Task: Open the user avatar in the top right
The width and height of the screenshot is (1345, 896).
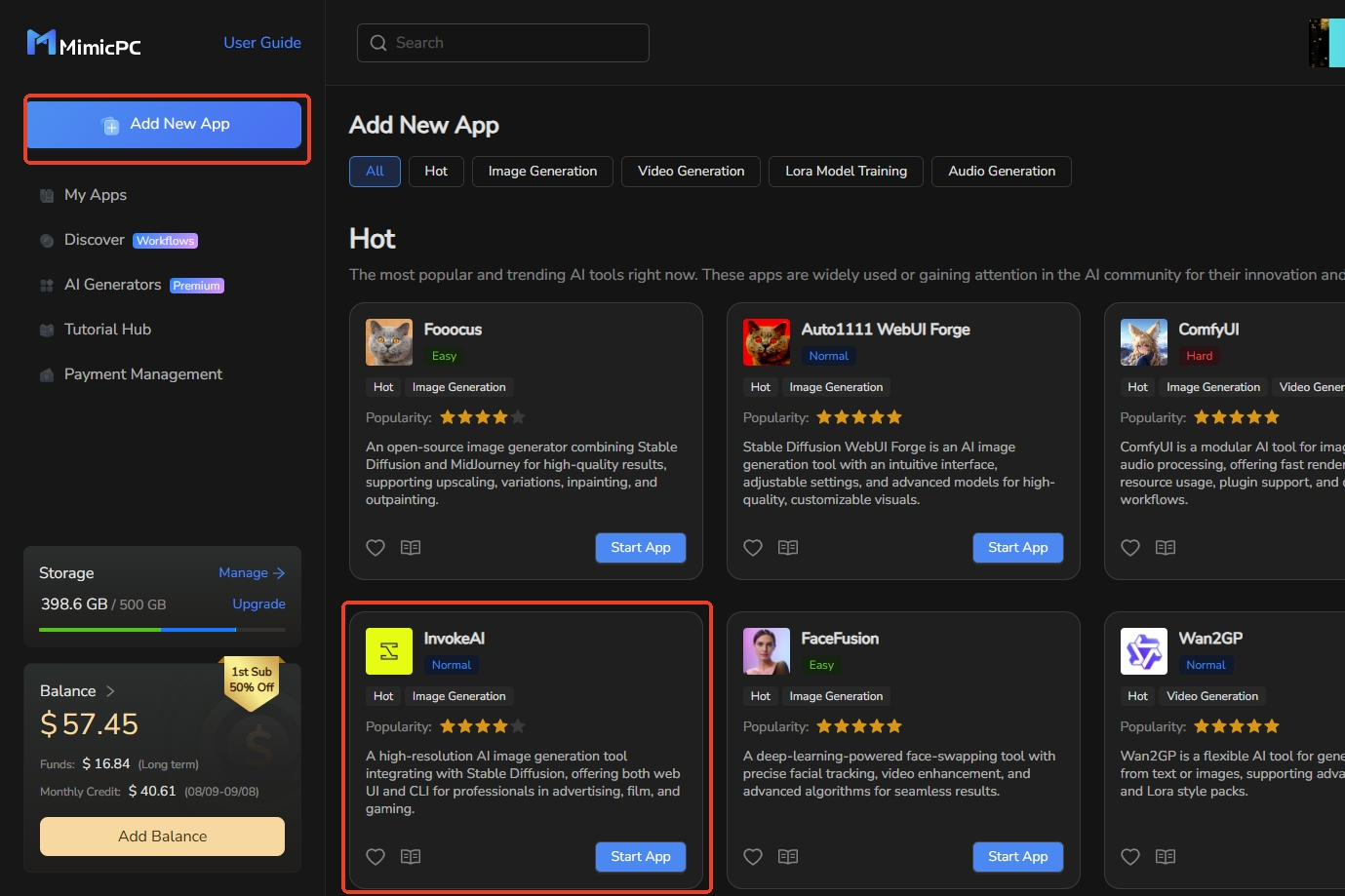Action: (x=1326, y=43)
